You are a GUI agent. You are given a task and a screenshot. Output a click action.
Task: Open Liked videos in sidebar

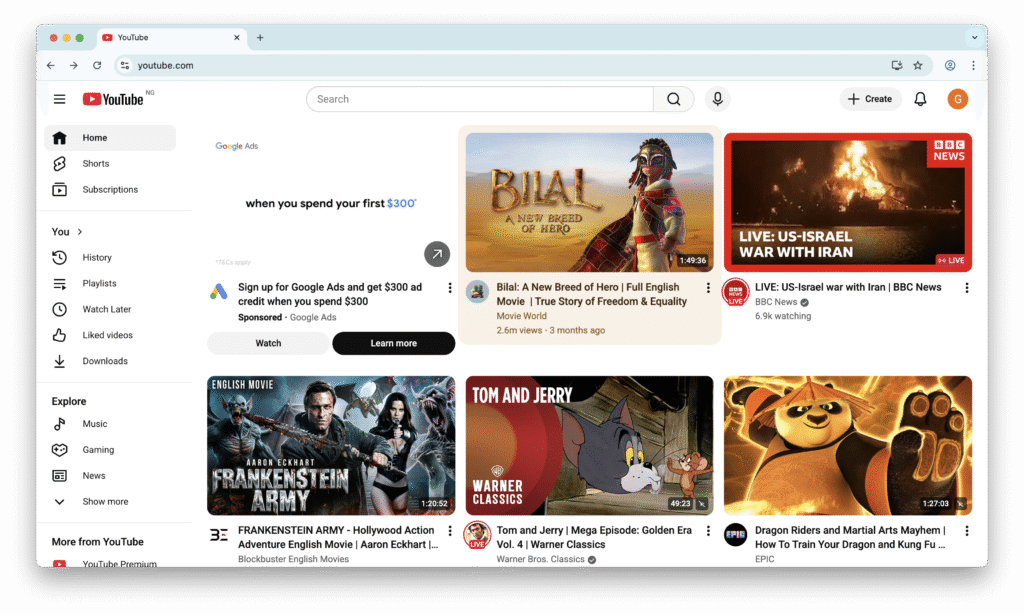(x=107, y=336)
